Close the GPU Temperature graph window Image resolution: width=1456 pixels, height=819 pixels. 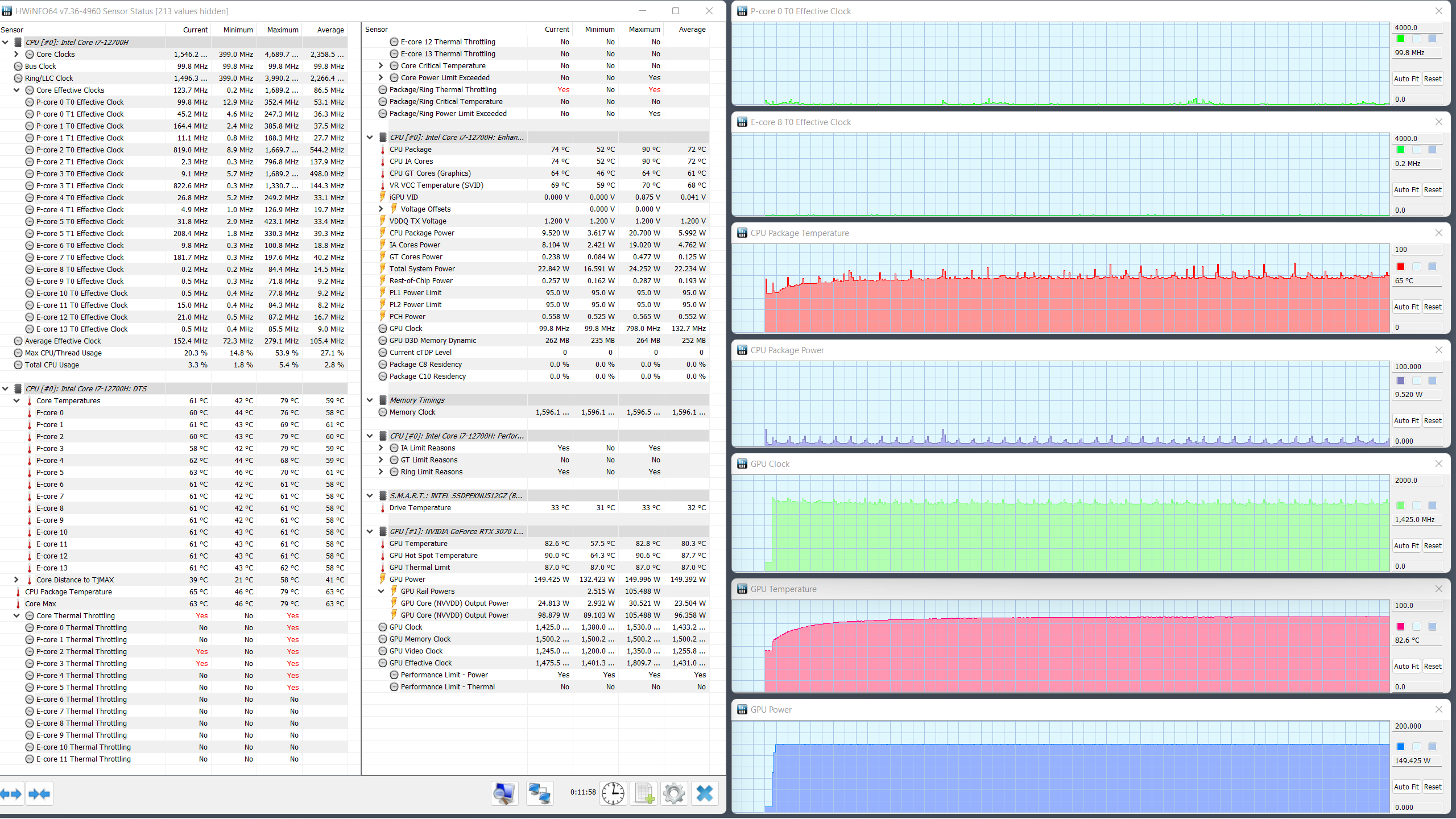[x=1439, y=589]
